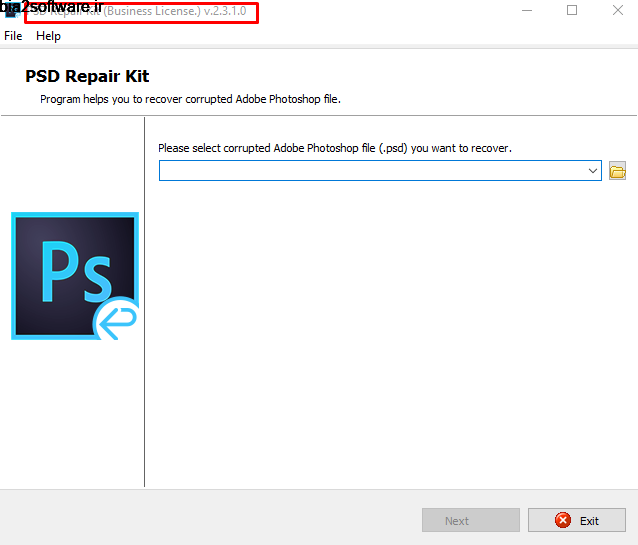This screenshot has height=545, width=638.
Task: Click the "Program helps you to recover" description
Action: click(x=197, y=99)
